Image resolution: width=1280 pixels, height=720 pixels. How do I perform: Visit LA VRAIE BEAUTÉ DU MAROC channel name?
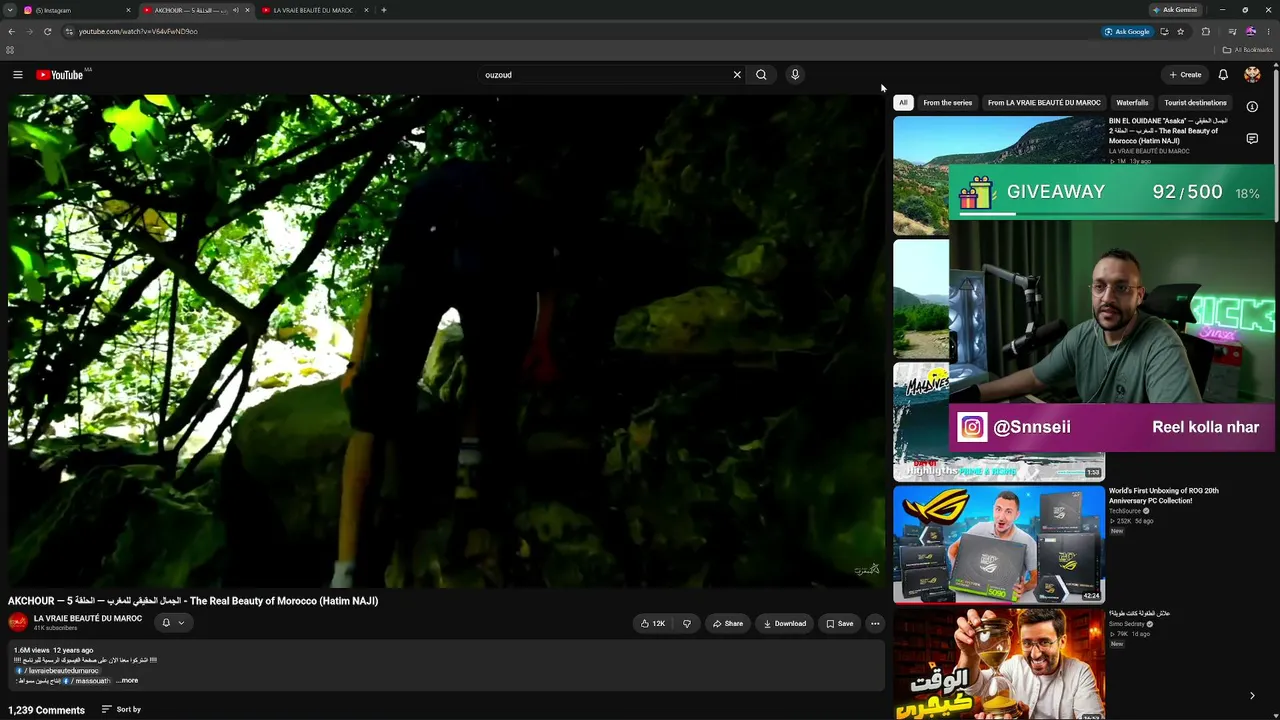tap(88, 619)
